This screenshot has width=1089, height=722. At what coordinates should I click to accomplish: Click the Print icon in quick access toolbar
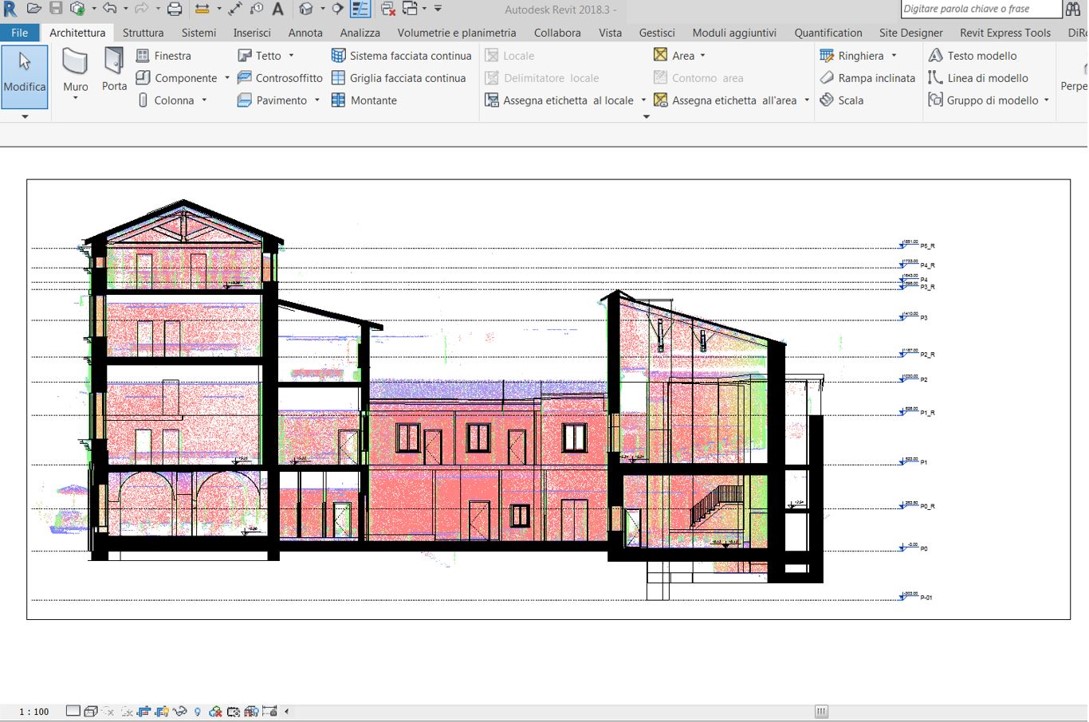(174, 9)
